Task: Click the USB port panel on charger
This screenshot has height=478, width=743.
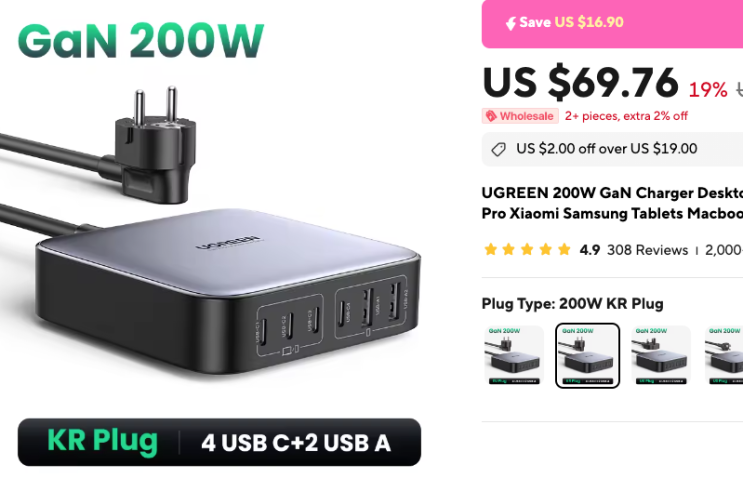Action: (x=331, y=316)
